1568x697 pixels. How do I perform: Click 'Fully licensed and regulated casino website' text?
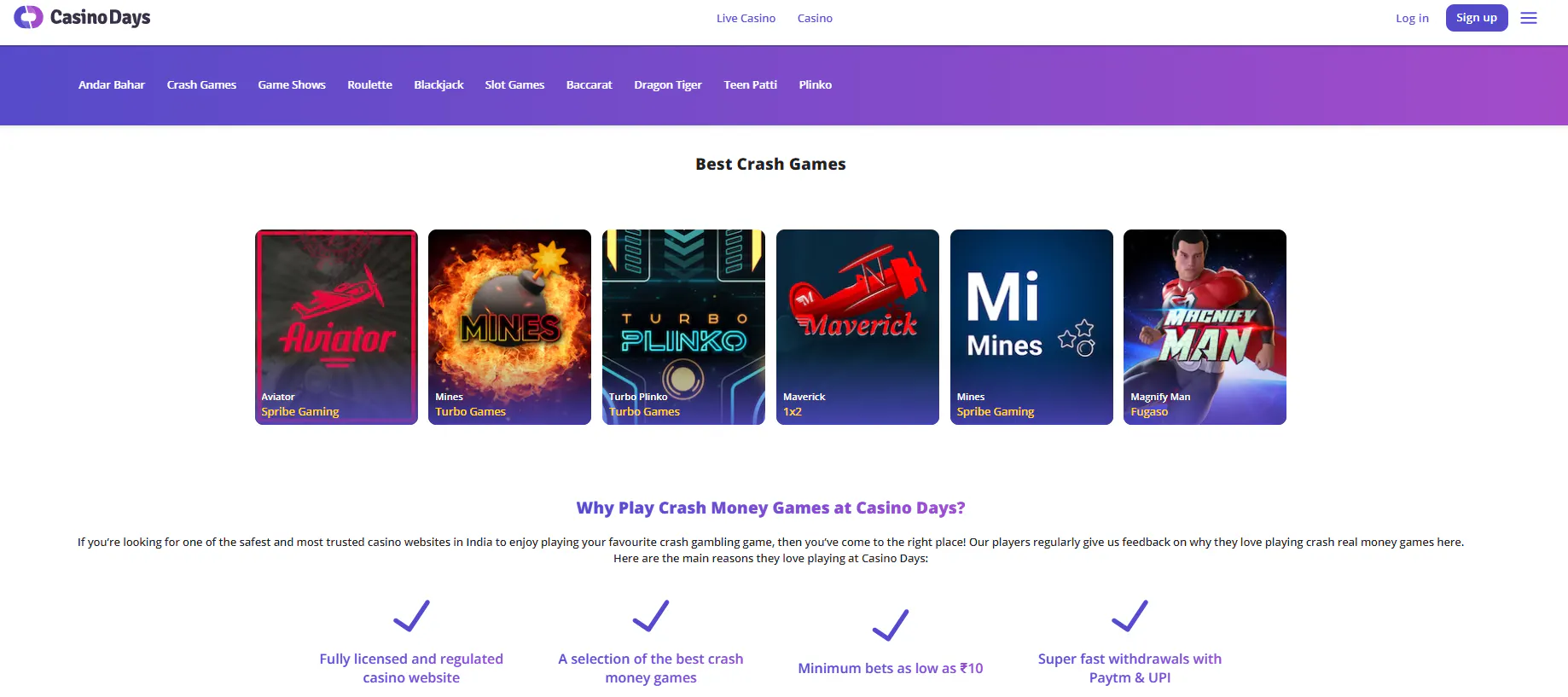[x=411, y=668]
